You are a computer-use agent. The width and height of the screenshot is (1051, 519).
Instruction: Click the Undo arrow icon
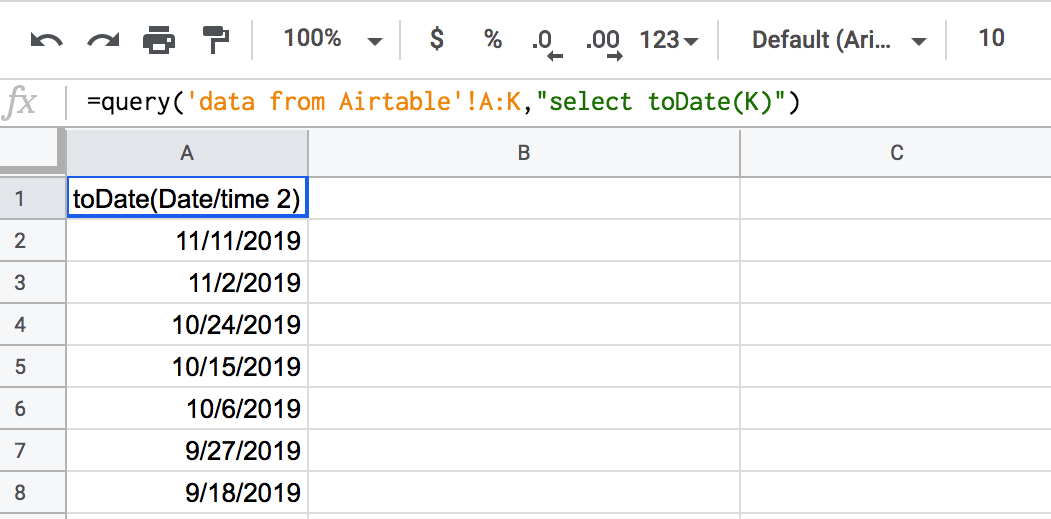click(46, 40)
